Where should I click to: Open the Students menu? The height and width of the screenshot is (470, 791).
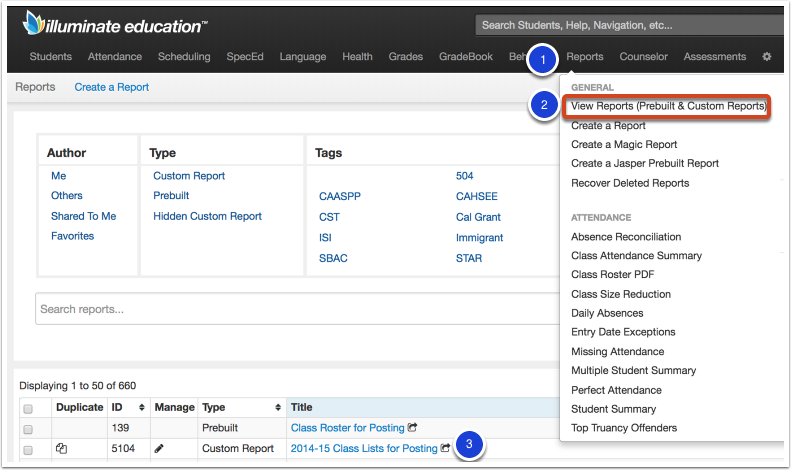pos(50,56)
